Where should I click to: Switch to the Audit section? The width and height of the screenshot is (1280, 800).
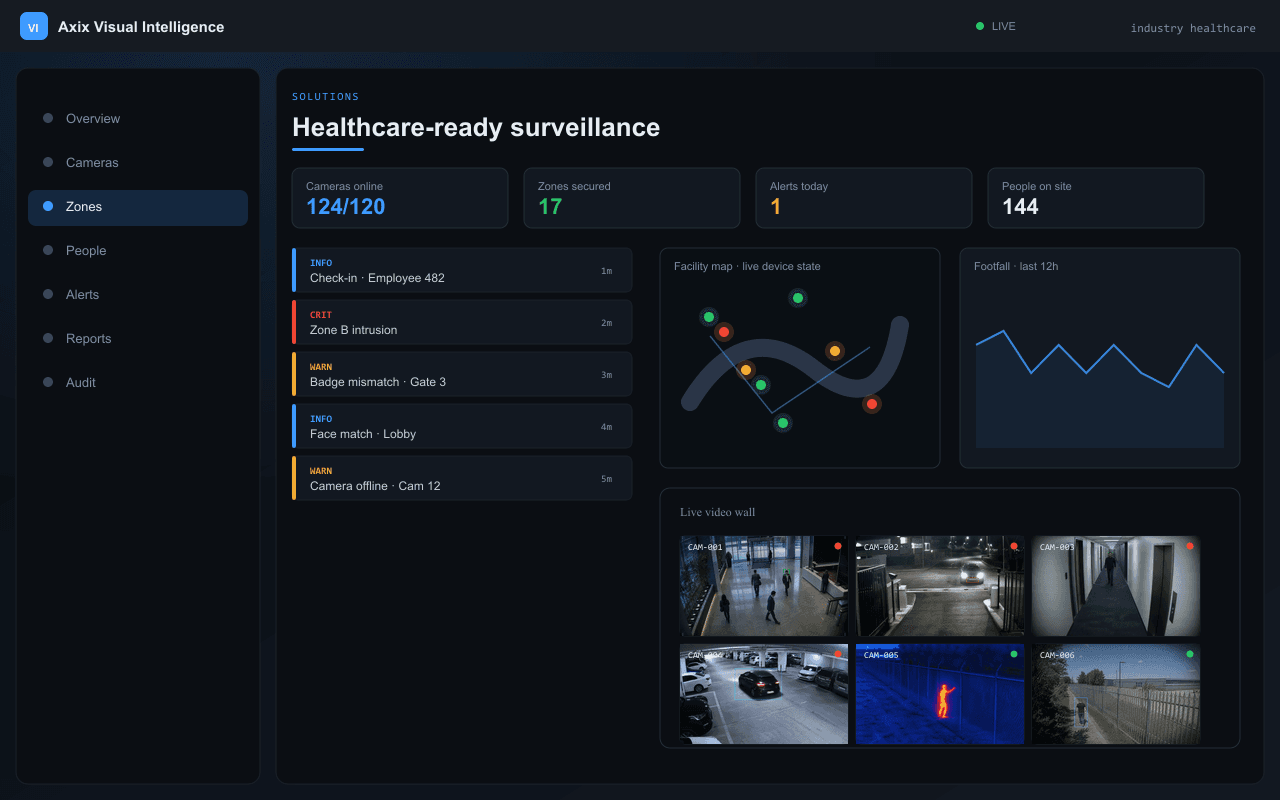click(138, 382)
